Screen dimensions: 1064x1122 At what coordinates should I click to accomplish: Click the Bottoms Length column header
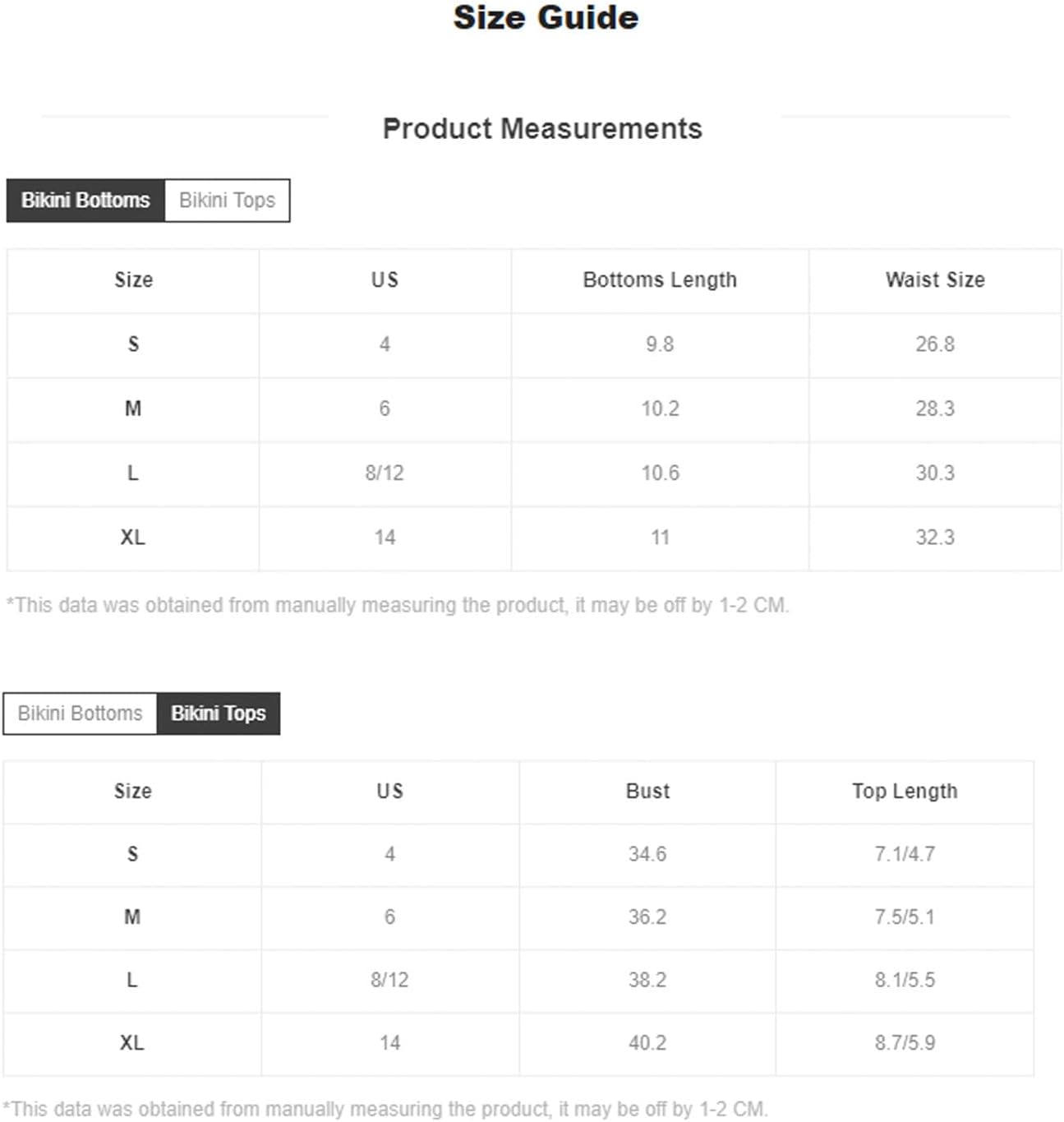click(x=660, y=280)
